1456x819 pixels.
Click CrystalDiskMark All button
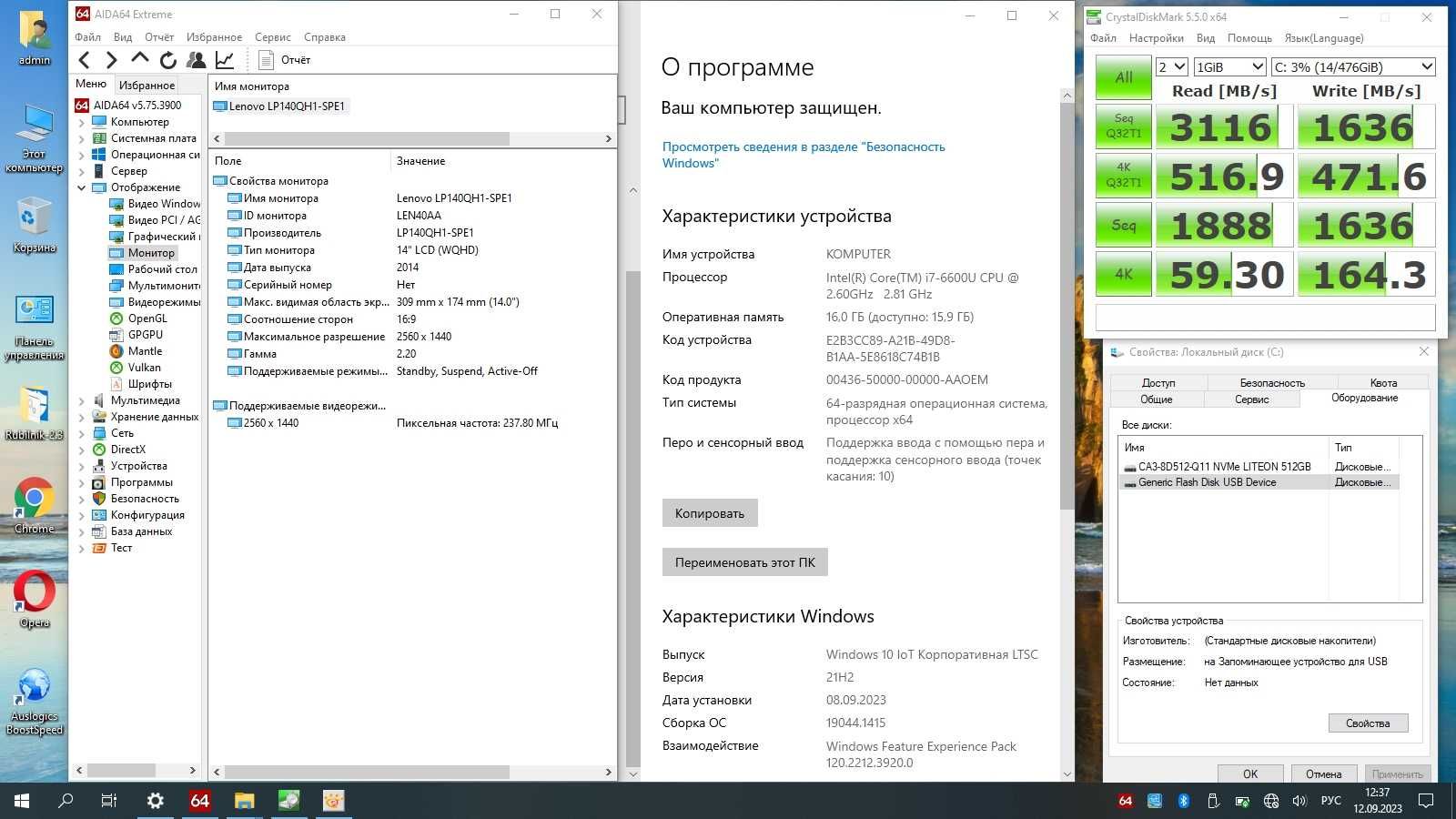tap(1124, 77)
